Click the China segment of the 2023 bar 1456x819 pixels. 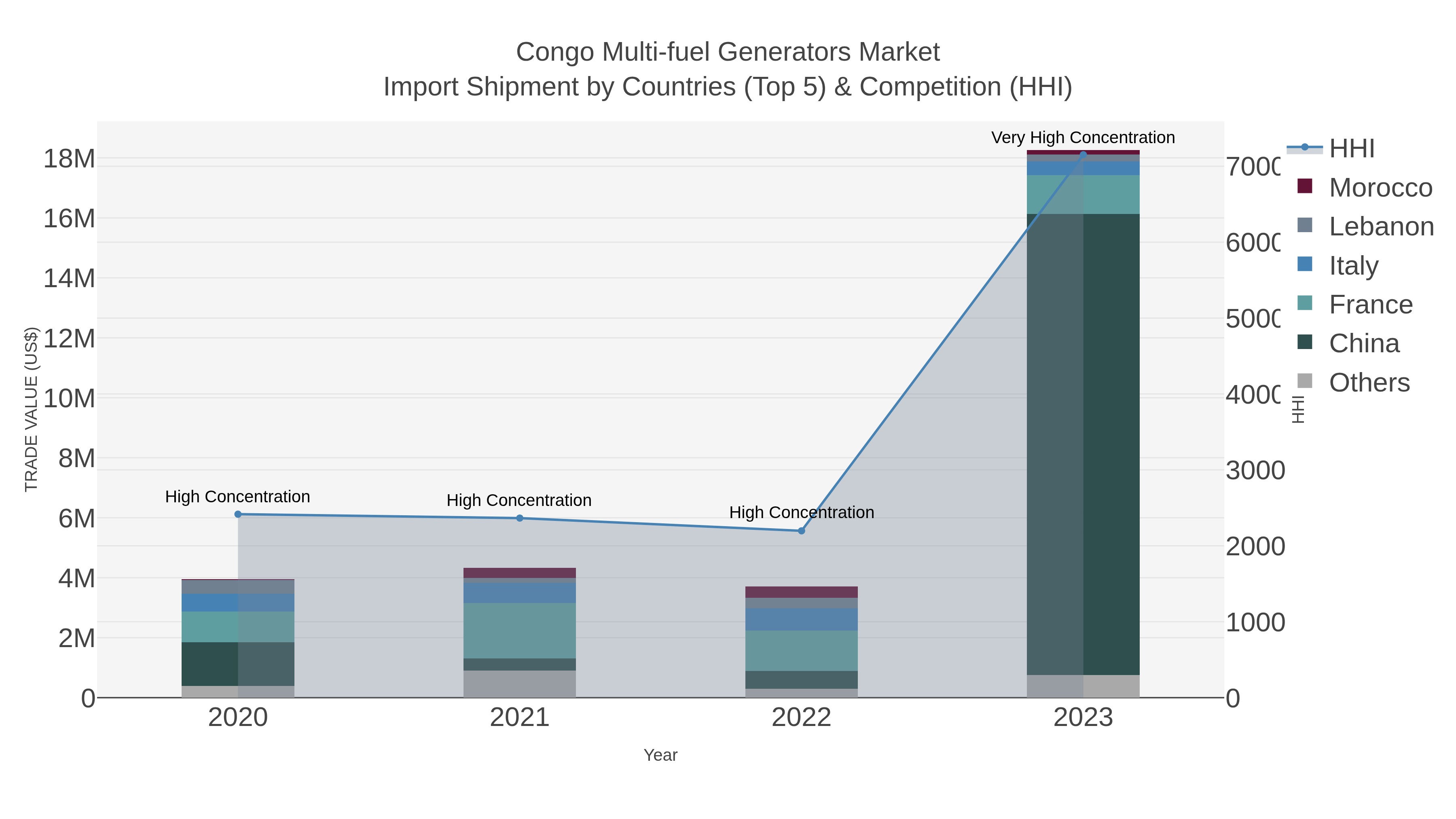(1083, 444)
